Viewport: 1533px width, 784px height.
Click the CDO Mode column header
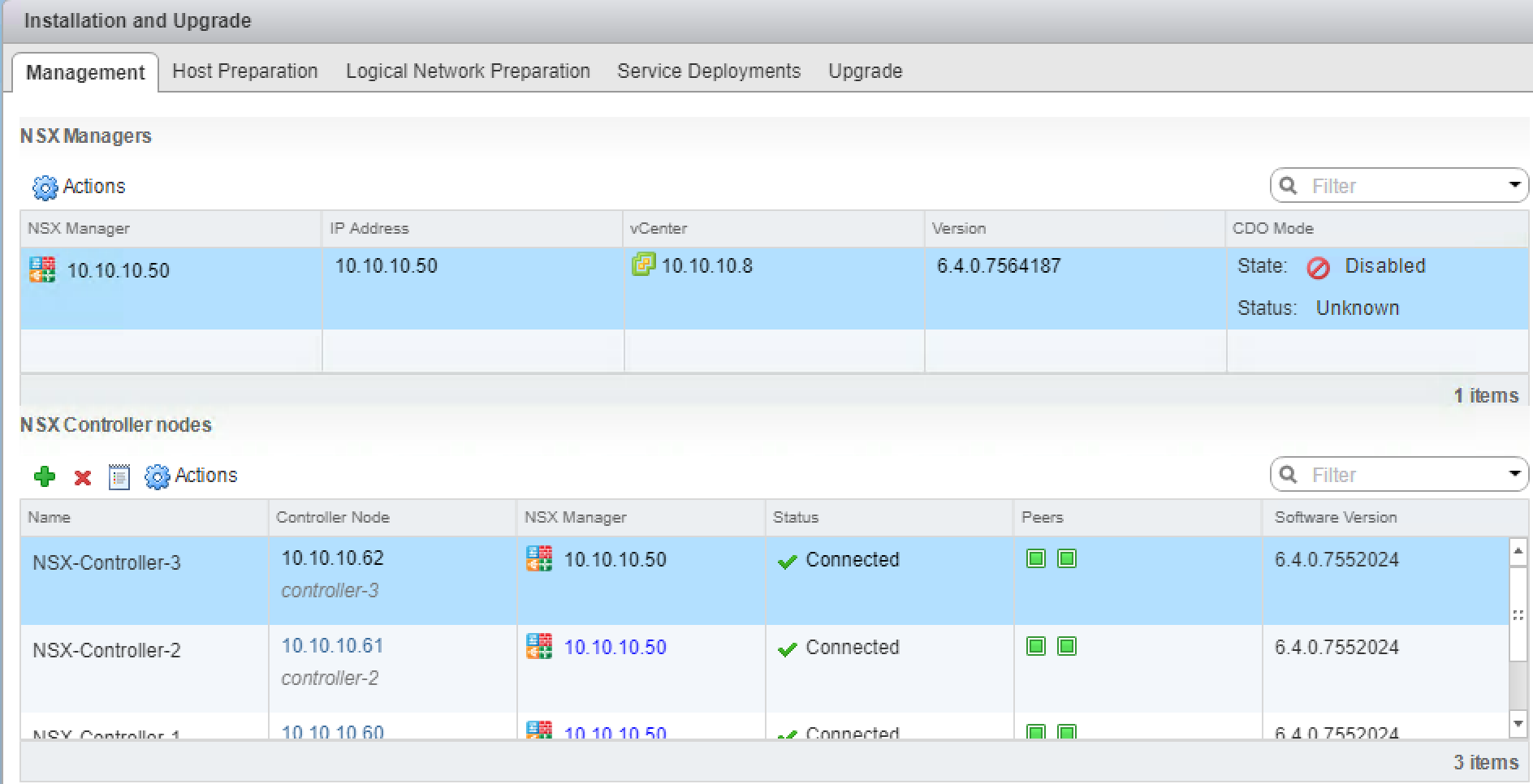1377,229
